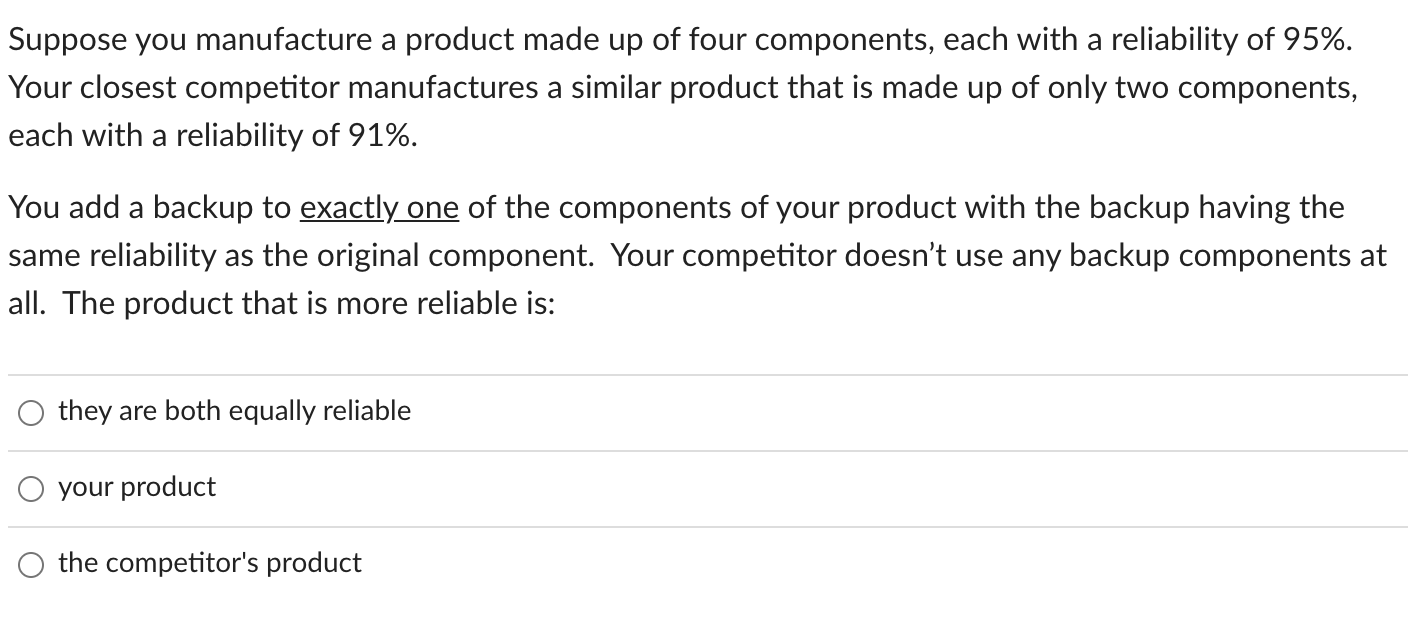Click the "they are both equally reliable" label text
The image size is (1408, 618).
click(x=234, y=411)
